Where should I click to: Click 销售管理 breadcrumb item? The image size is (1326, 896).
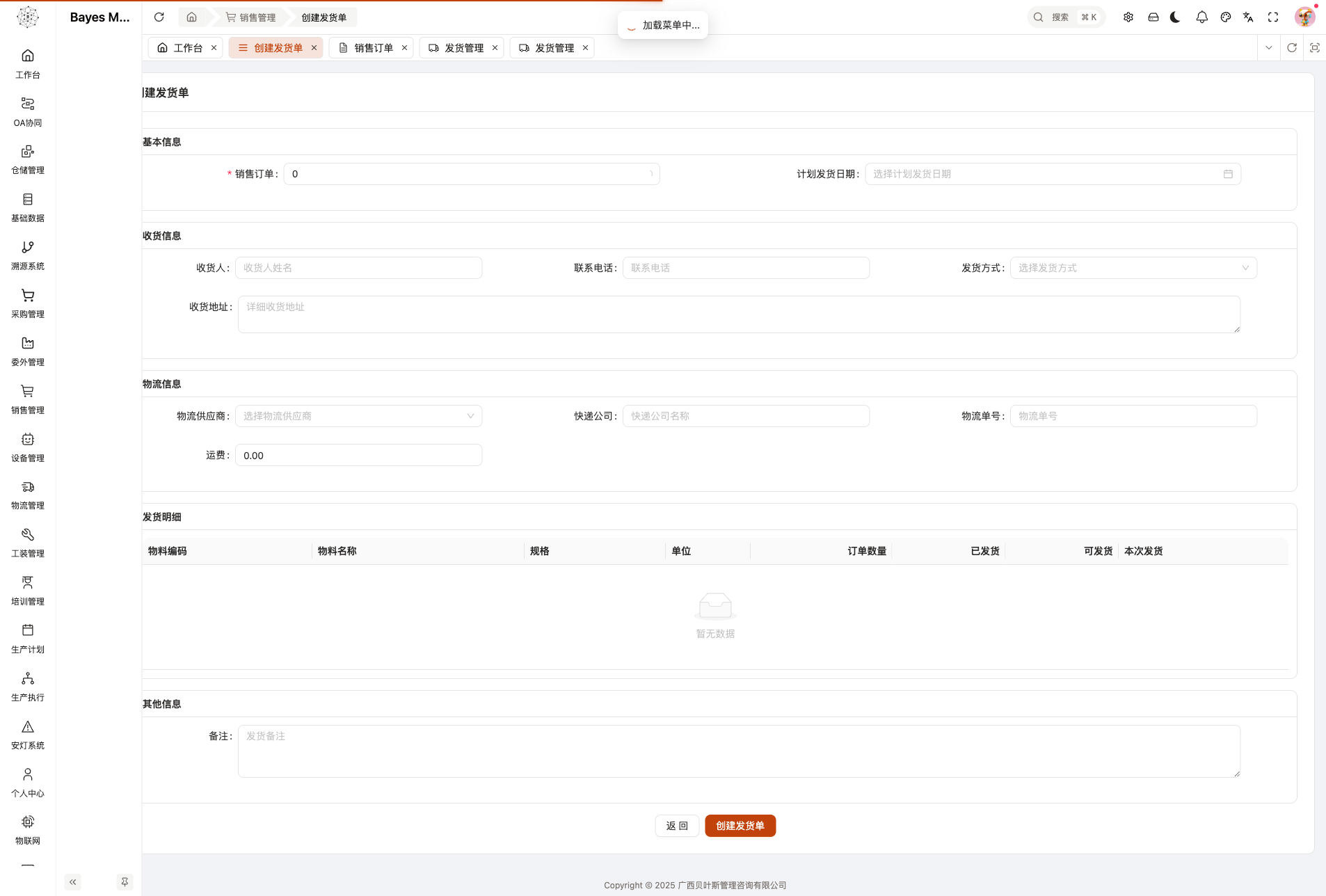tap(250, 17)
